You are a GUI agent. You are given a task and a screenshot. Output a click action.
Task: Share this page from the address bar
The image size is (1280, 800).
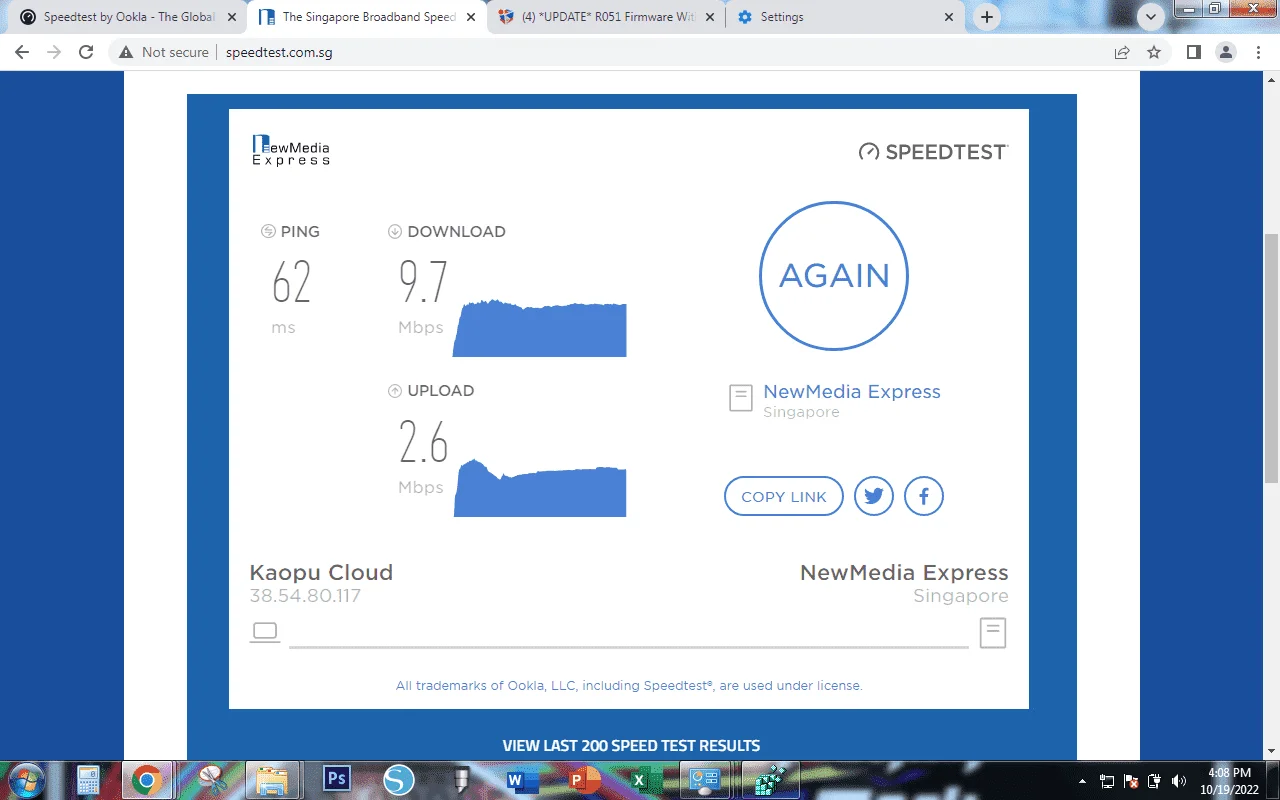[1122, 52]
